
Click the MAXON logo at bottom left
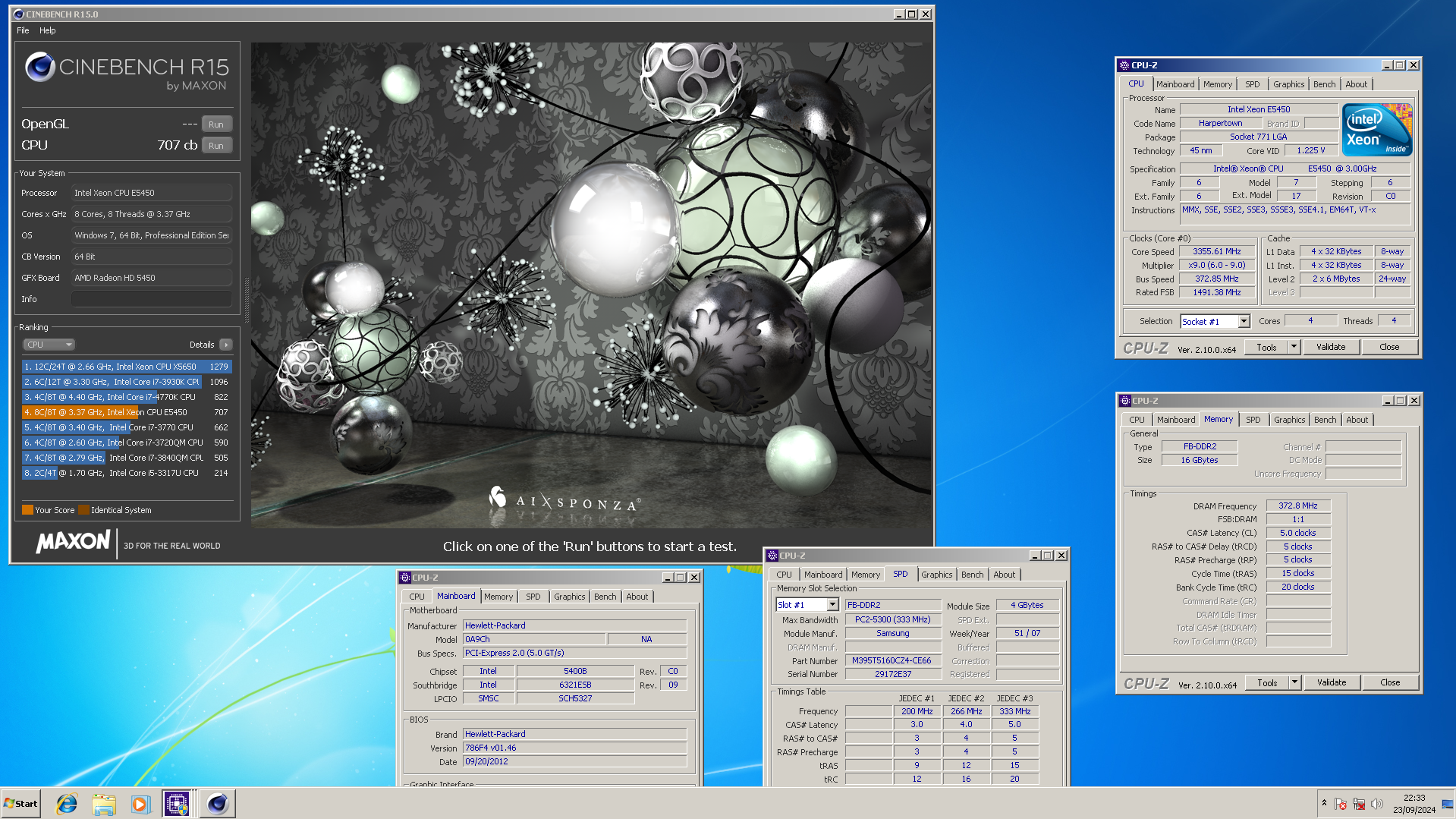[x=73, y=541]
